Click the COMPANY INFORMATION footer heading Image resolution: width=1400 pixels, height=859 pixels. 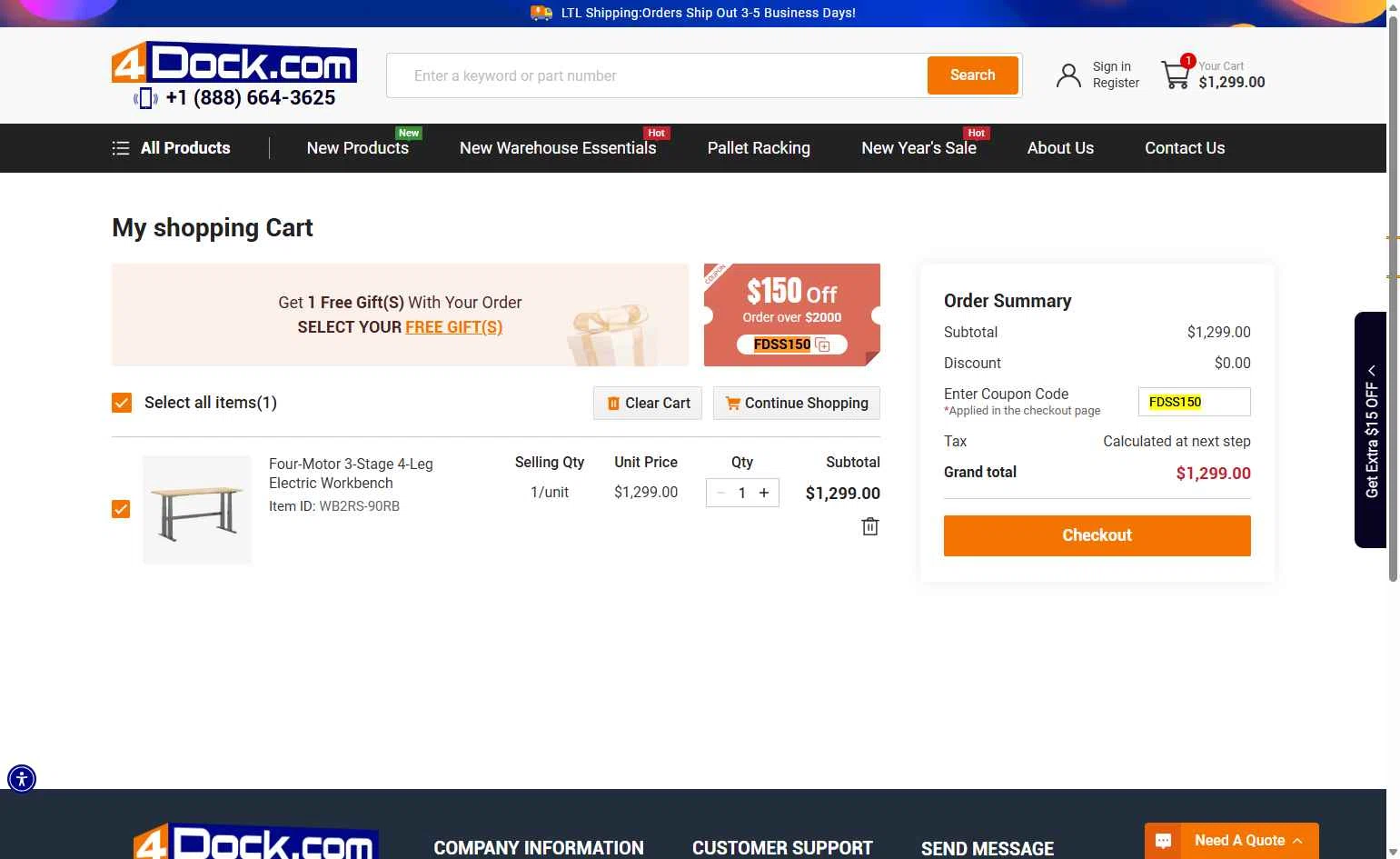539,848
